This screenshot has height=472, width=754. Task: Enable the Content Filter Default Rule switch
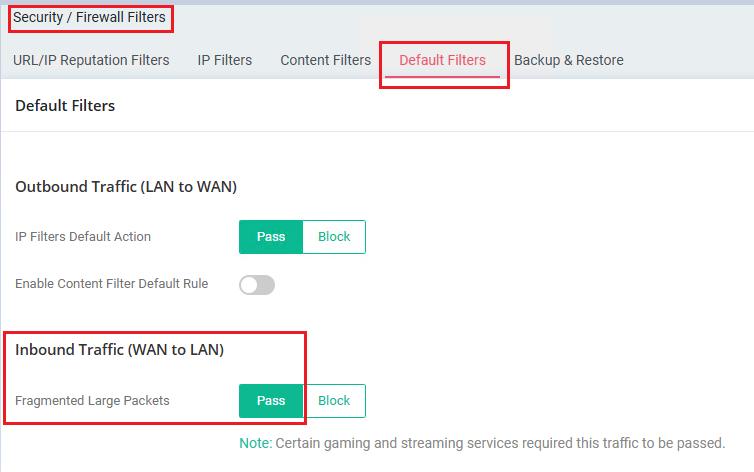click(x=257, y=285)
